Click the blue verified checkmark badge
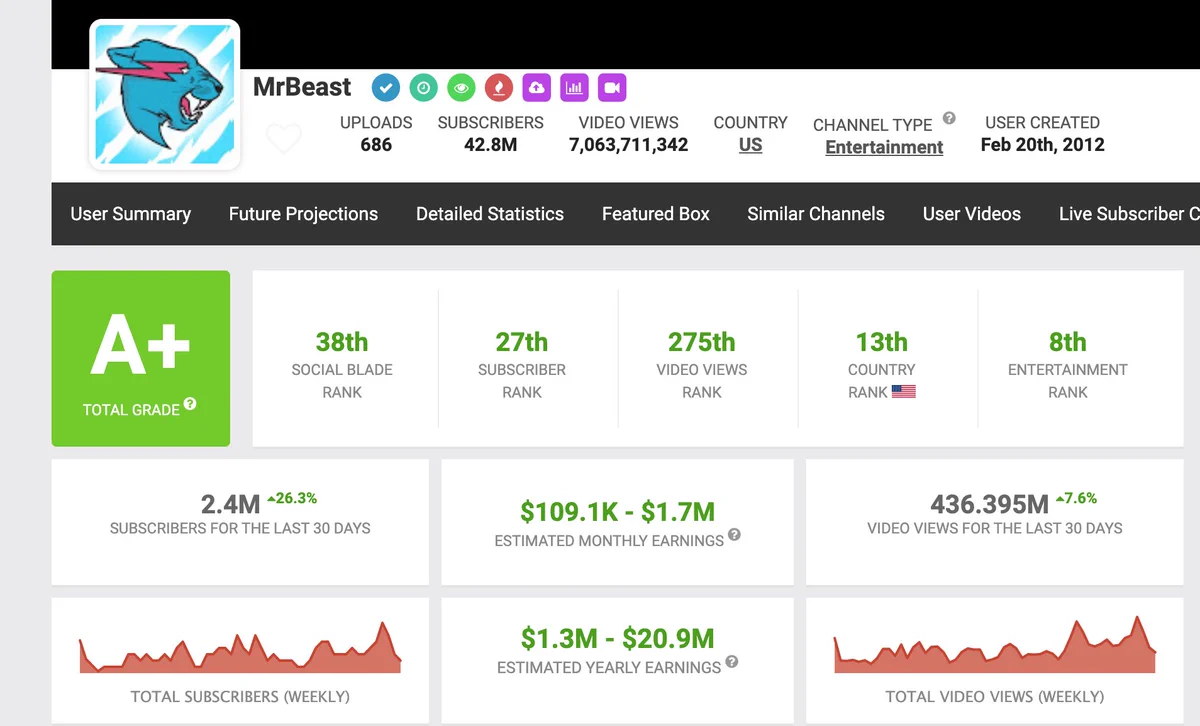The image size is (1200, 726). 386,88
